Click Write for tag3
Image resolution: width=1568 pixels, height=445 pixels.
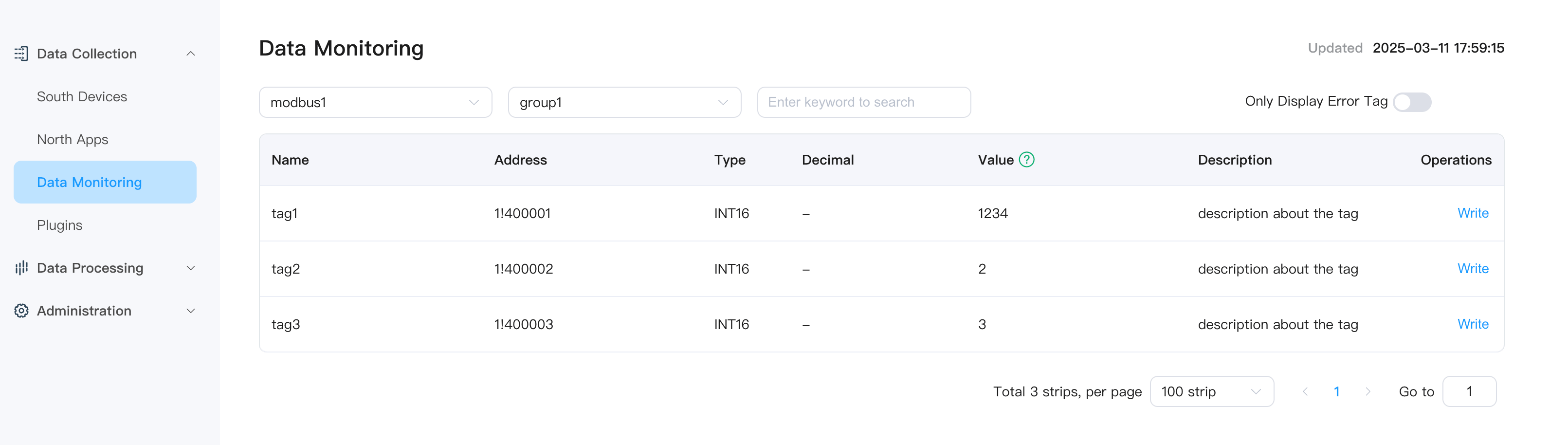click(x=1473, y=324)
